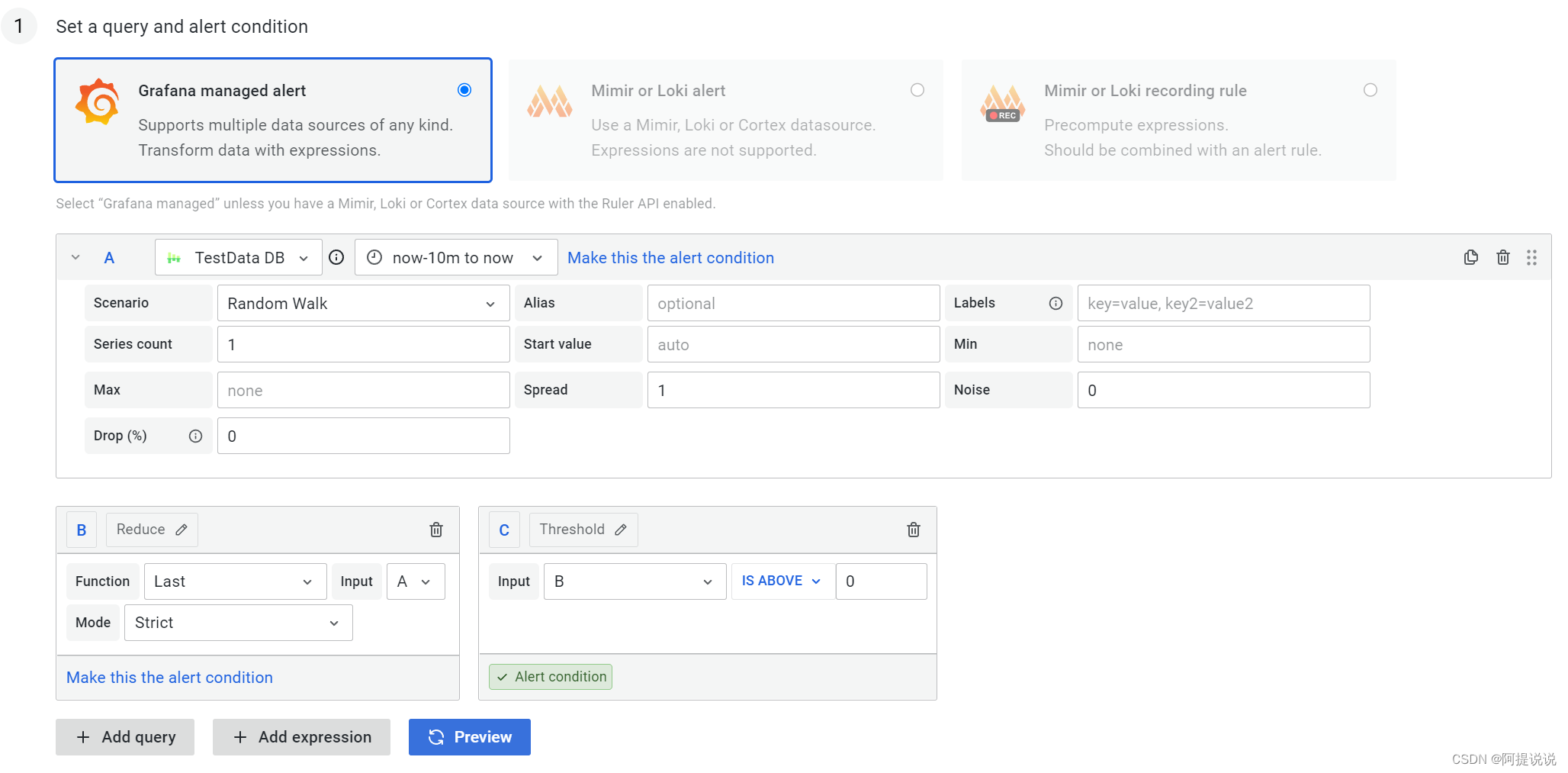Click the Mimir recording rule REC logo
Viewport: 1568px width, 773px height.
point(1003,103)
